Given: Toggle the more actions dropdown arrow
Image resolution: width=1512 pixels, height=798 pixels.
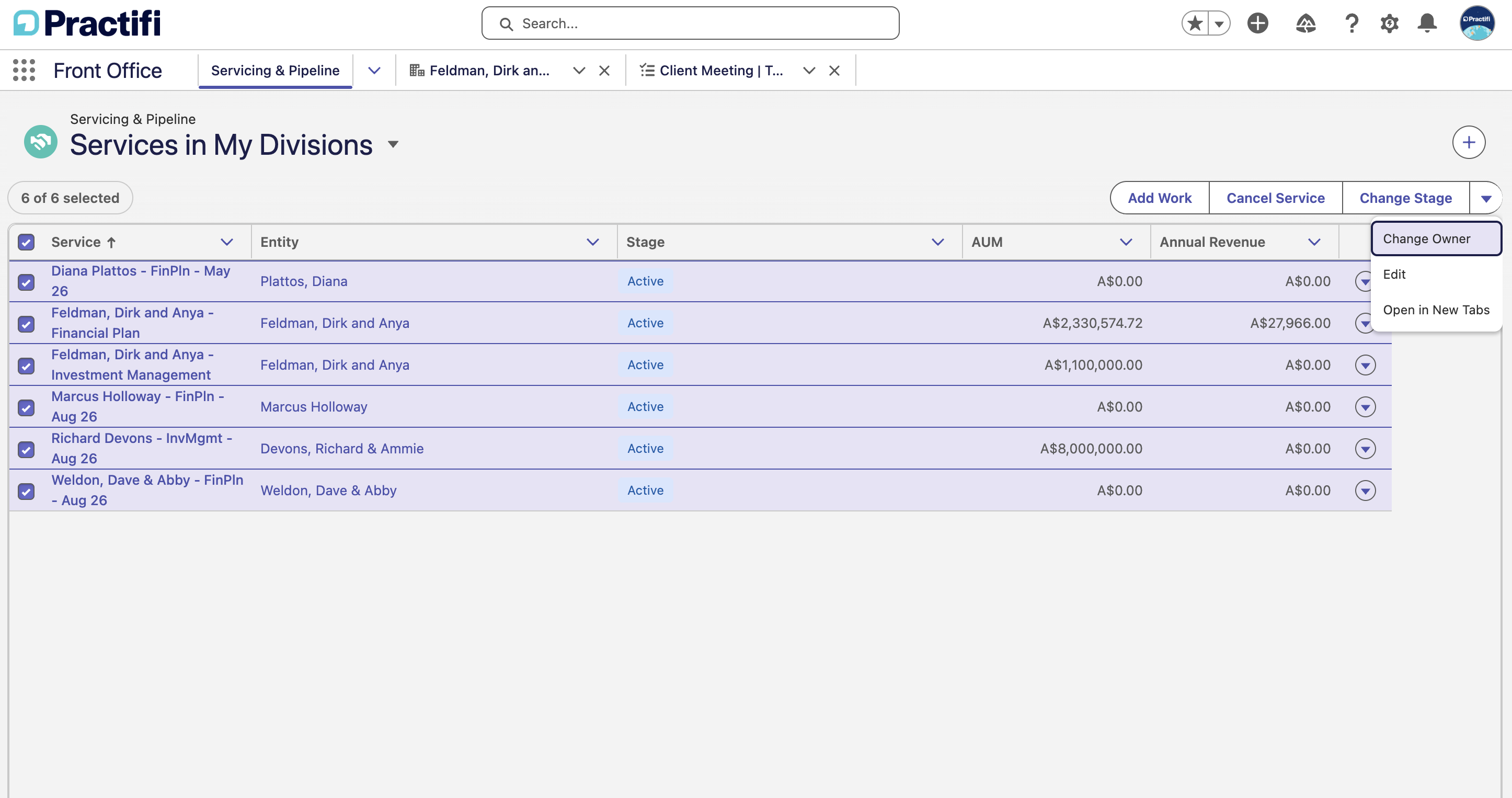Looking at the screenshot, I should 1486,198.
